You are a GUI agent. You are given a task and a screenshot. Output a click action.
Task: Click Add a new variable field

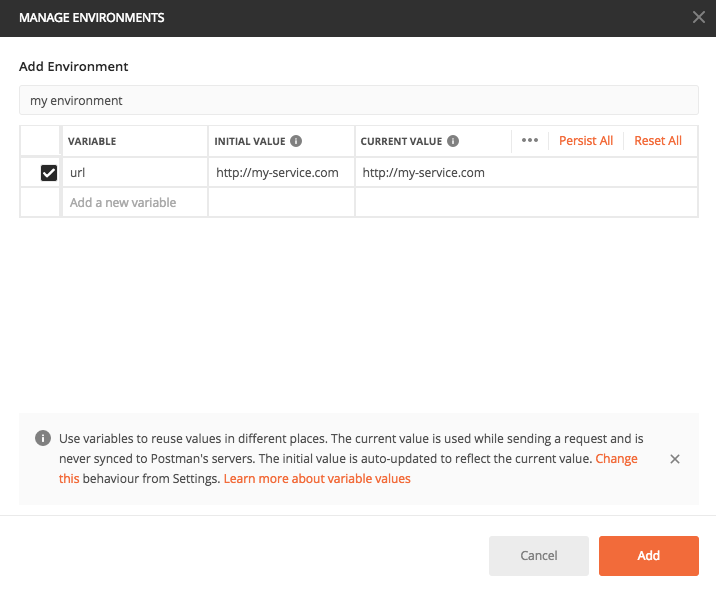(135, 202)
